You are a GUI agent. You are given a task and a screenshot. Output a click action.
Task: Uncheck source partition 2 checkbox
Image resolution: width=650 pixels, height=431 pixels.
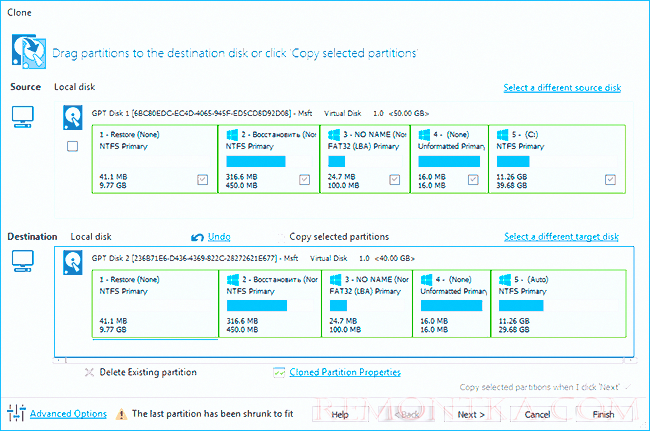pyautogui.click(x=305, y=179)
